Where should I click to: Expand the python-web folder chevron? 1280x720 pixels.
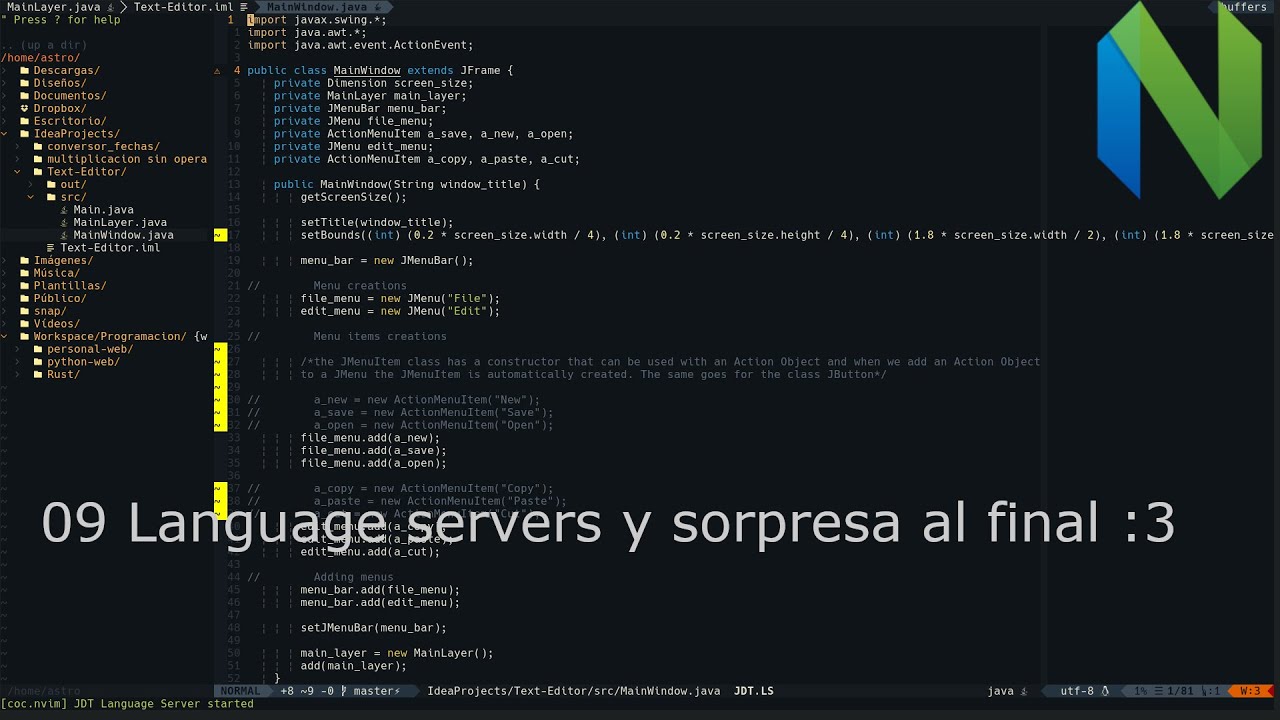[18, 362]
